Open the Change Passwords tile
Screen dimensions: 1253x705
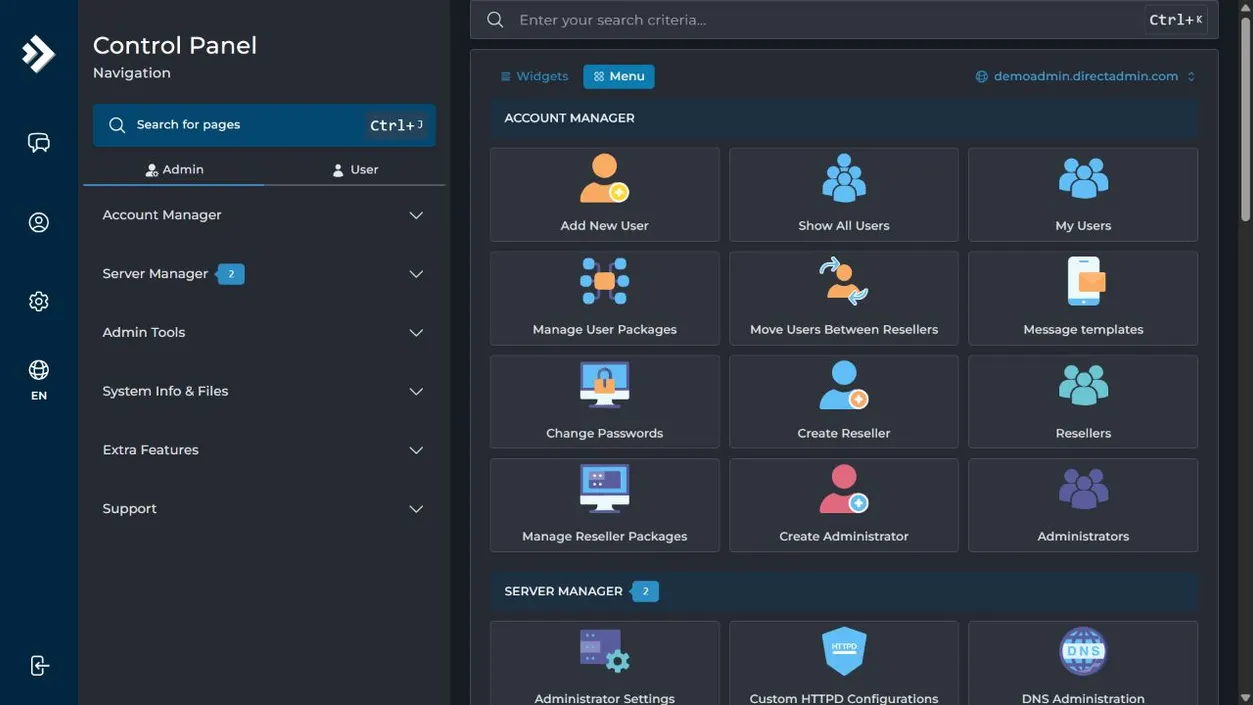point(604,402)
